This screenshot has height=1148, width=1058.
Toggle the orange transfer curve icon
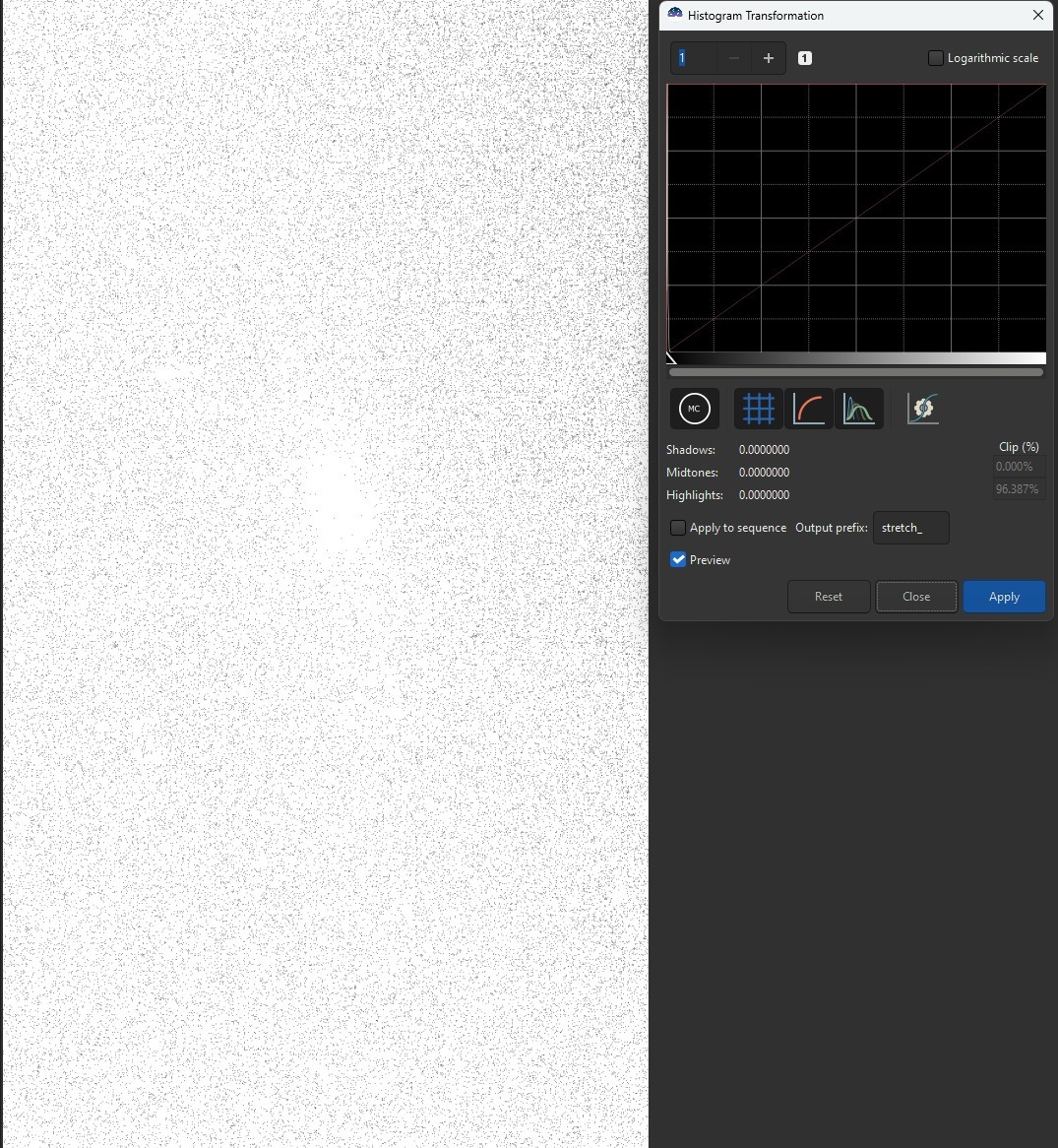tap(809, 409)
